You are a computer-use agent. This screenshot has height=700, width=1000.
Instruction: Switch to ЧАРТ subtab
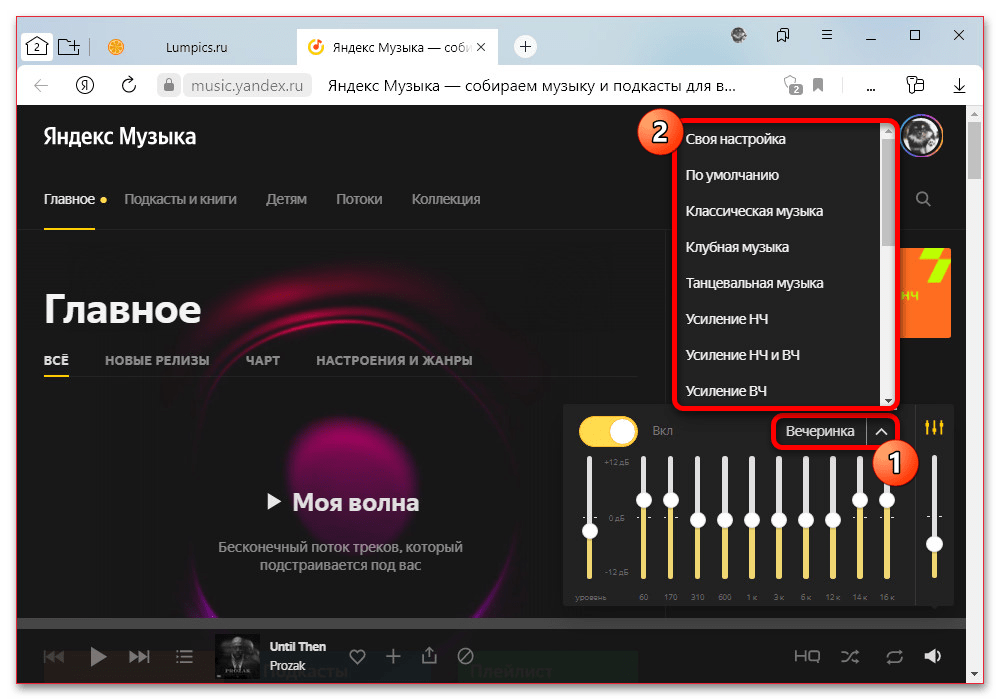pos(263,361)
